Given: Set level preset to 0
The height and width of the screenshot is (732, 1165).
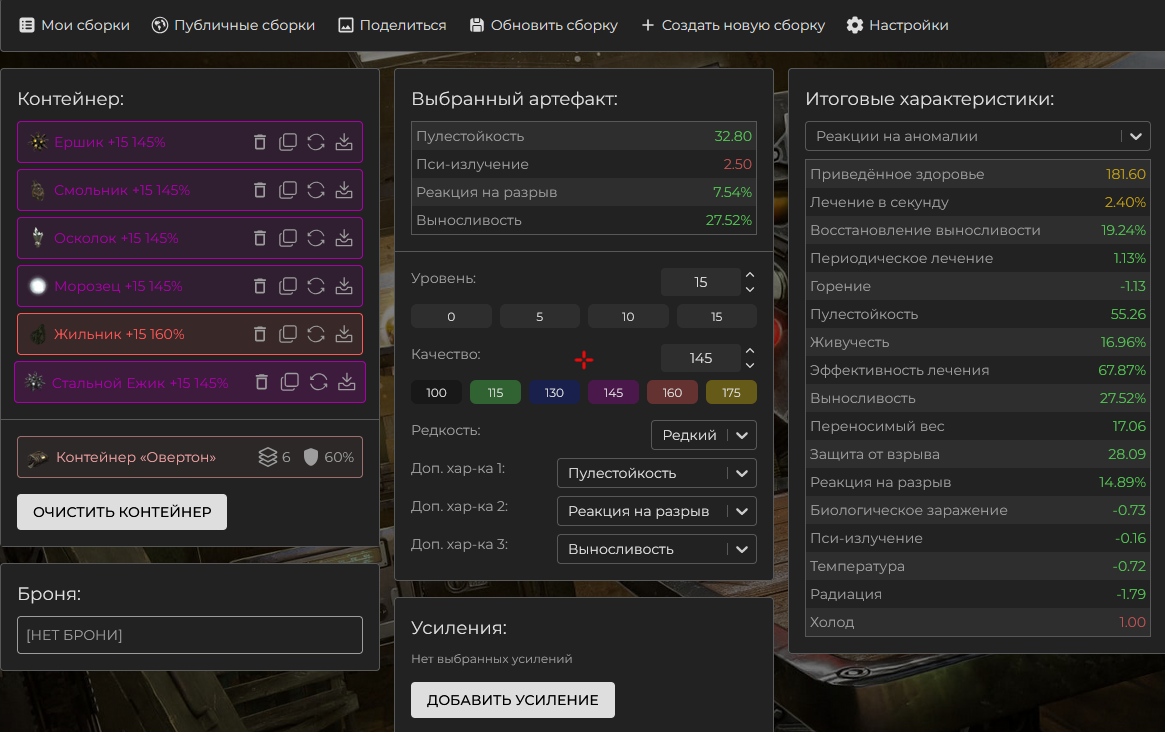Looking at the screenshot, I should pos(451,317).
